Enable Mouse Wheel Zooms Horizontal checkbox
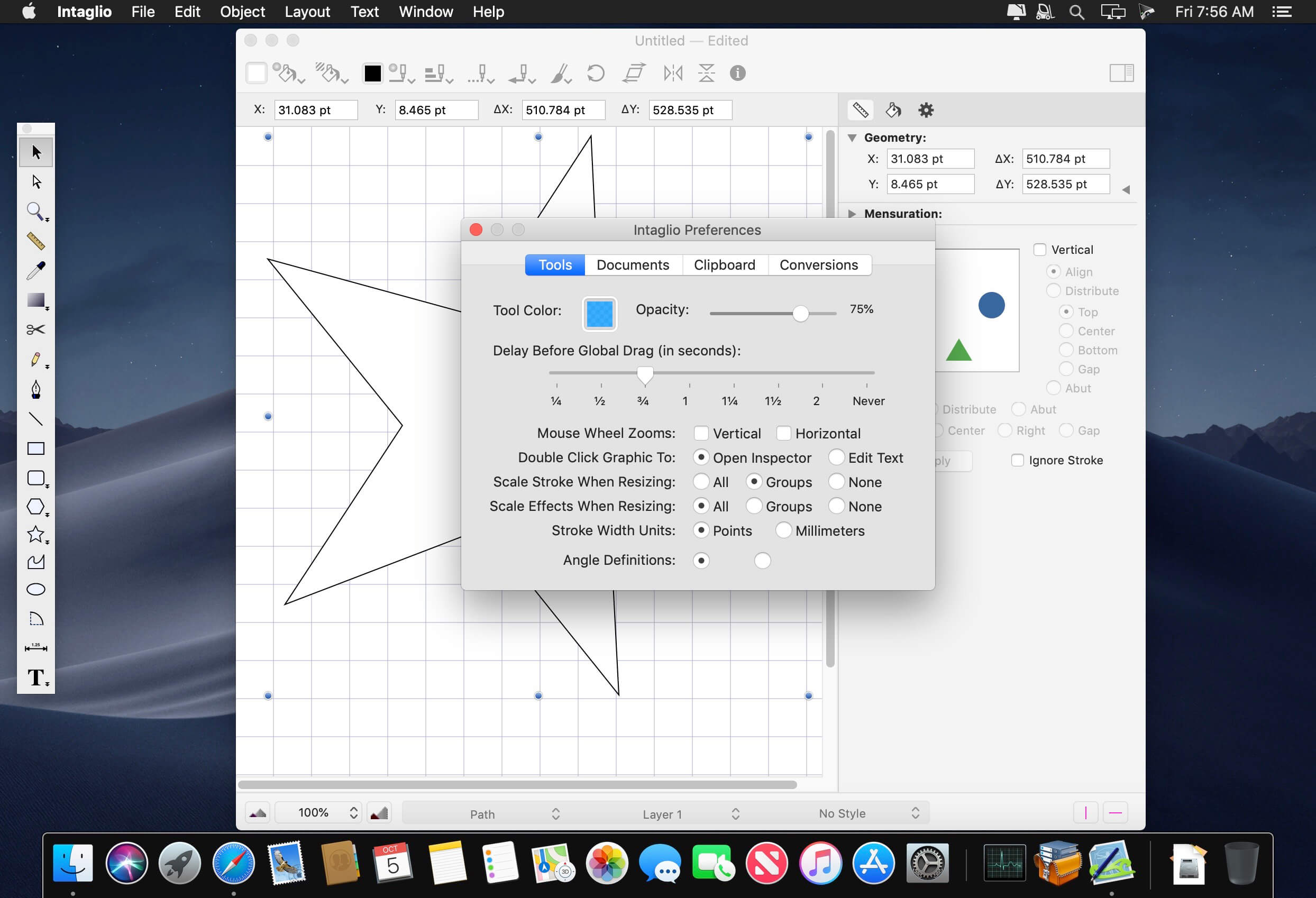 (x=784, y=433)
